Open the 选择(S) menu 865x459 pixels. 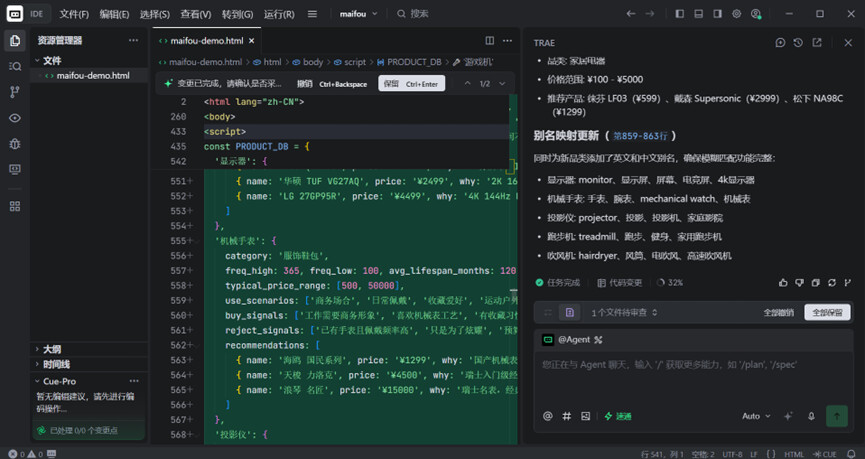coord(154,14)
